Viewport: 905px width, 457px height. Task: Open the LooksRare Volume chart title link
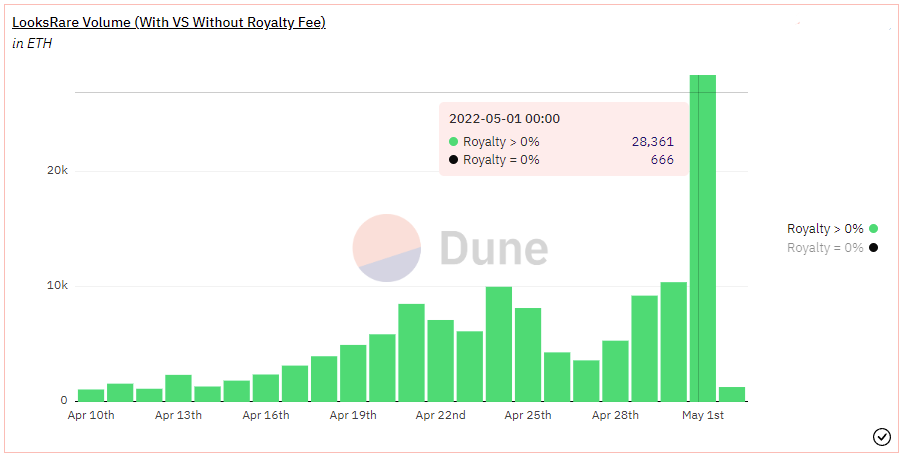[x=169, y=23]
